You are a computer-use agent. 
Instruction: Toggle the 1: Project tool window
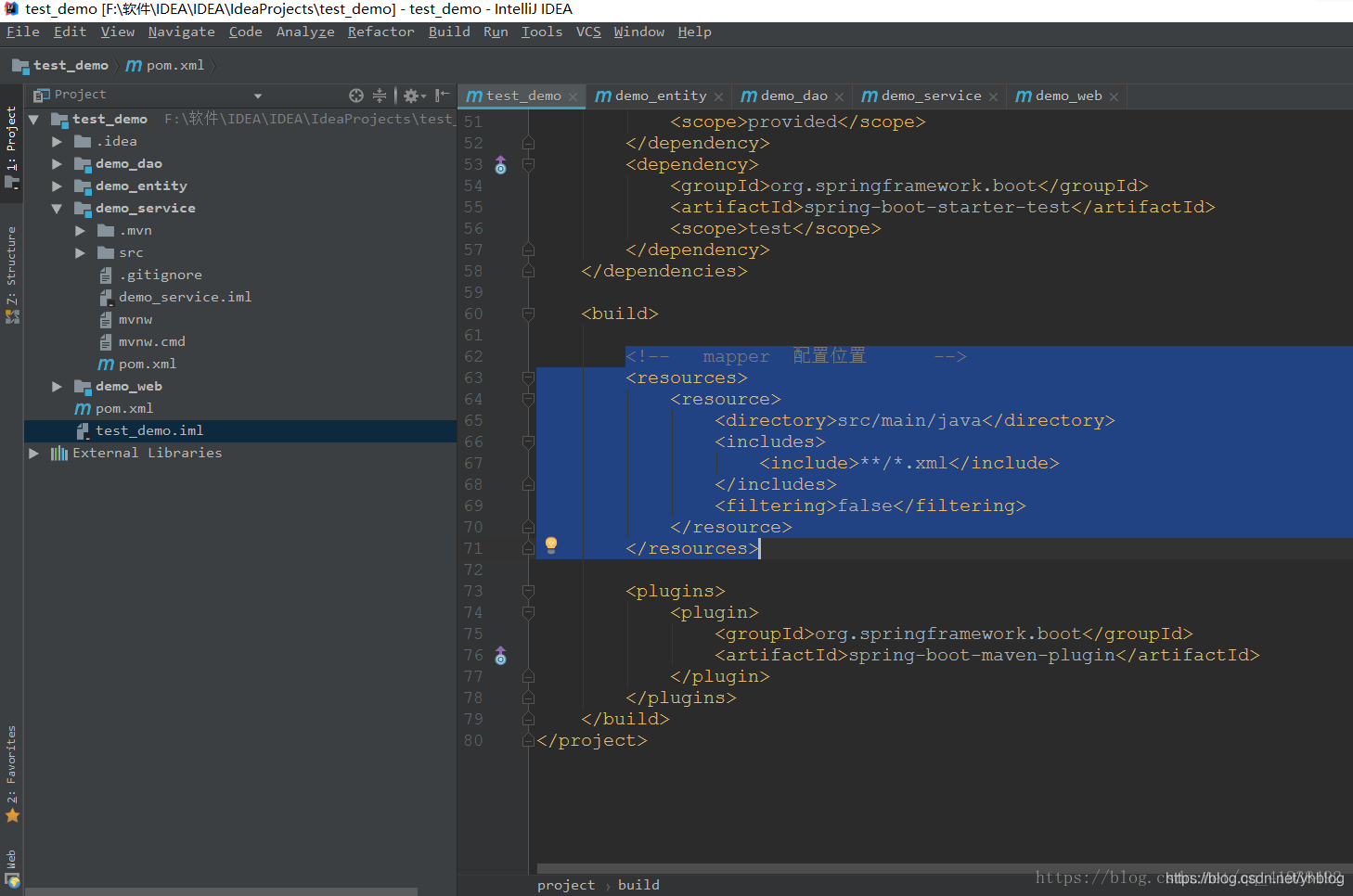coord(11,144)
